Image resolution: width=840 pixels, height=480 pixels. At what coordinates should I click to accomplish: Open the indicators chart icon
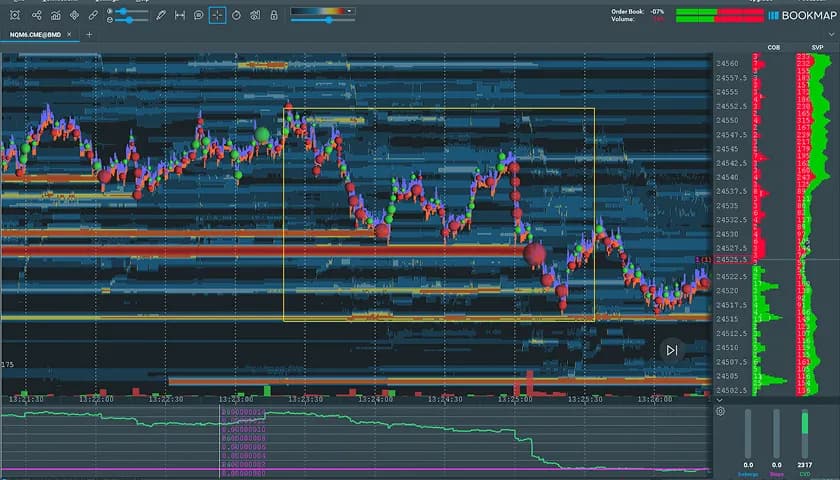(x=56, y=16)
